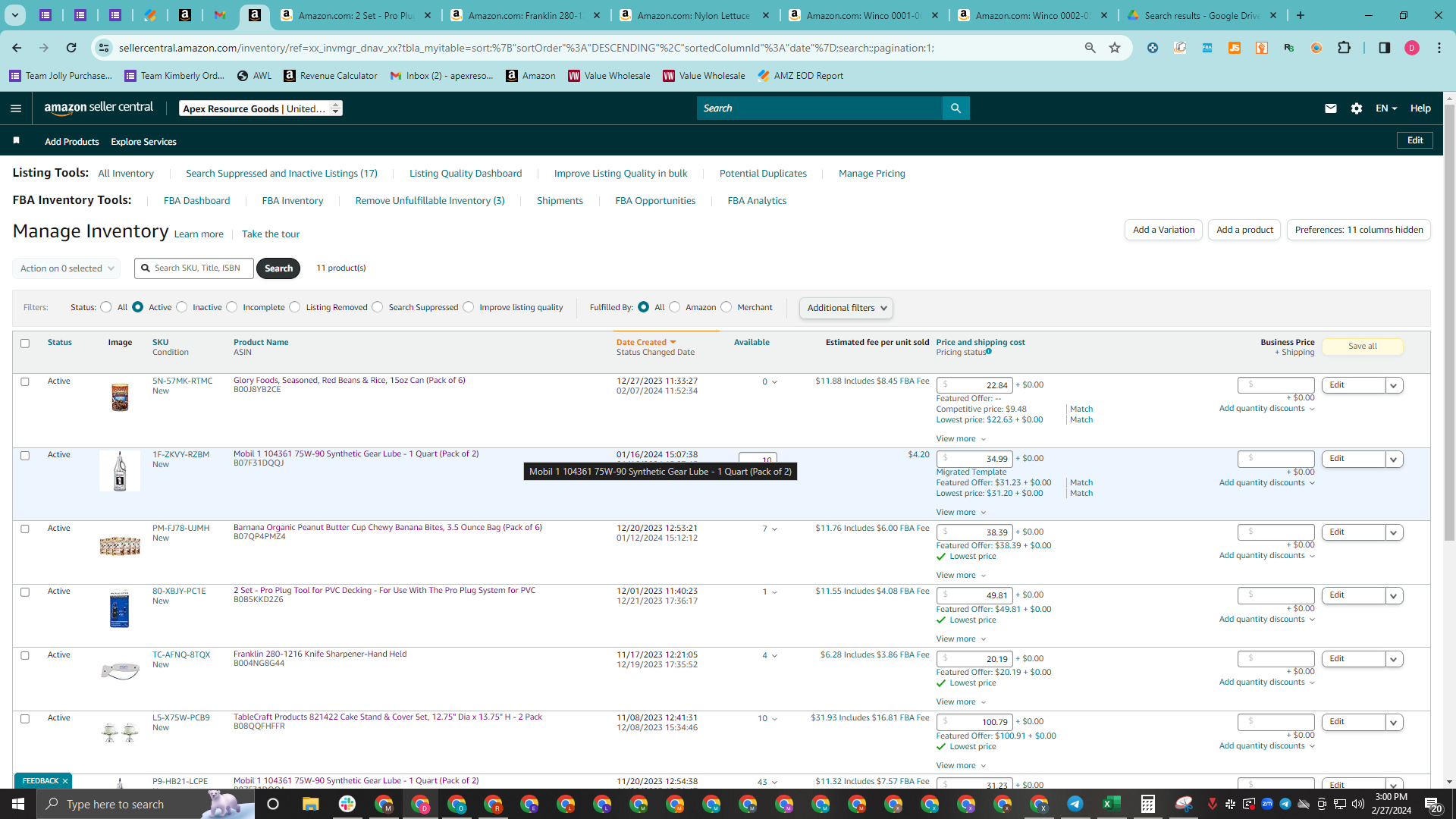Click Add a product button

pyautogui.click(x=1244, y=230)
